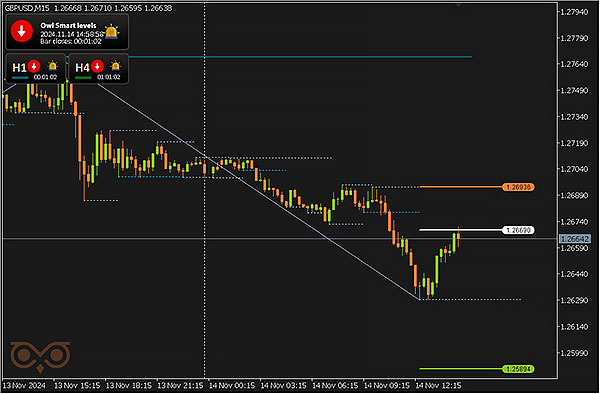Click the orange 1.26936 level label
This screenshot has width=600, height=394.
pos(518,187)
